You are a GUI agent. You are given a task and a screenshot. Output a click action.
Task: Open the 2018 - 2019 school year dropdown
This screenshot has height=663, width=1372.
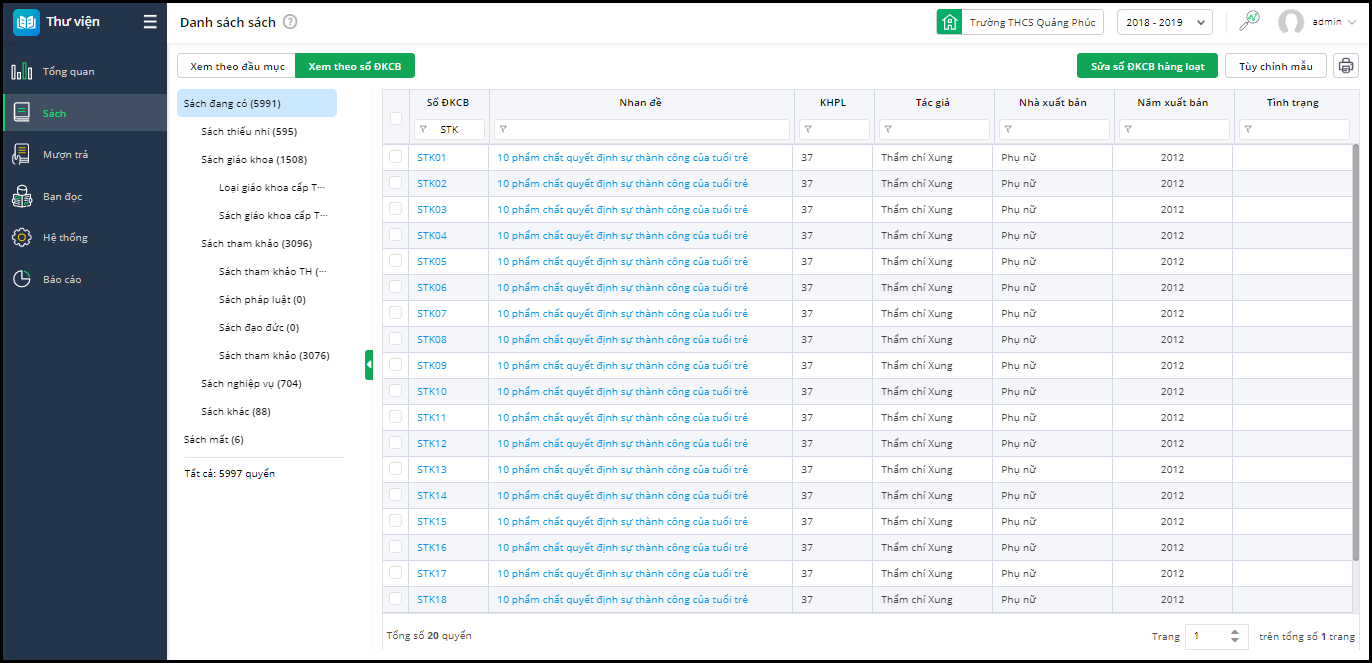1164,22
